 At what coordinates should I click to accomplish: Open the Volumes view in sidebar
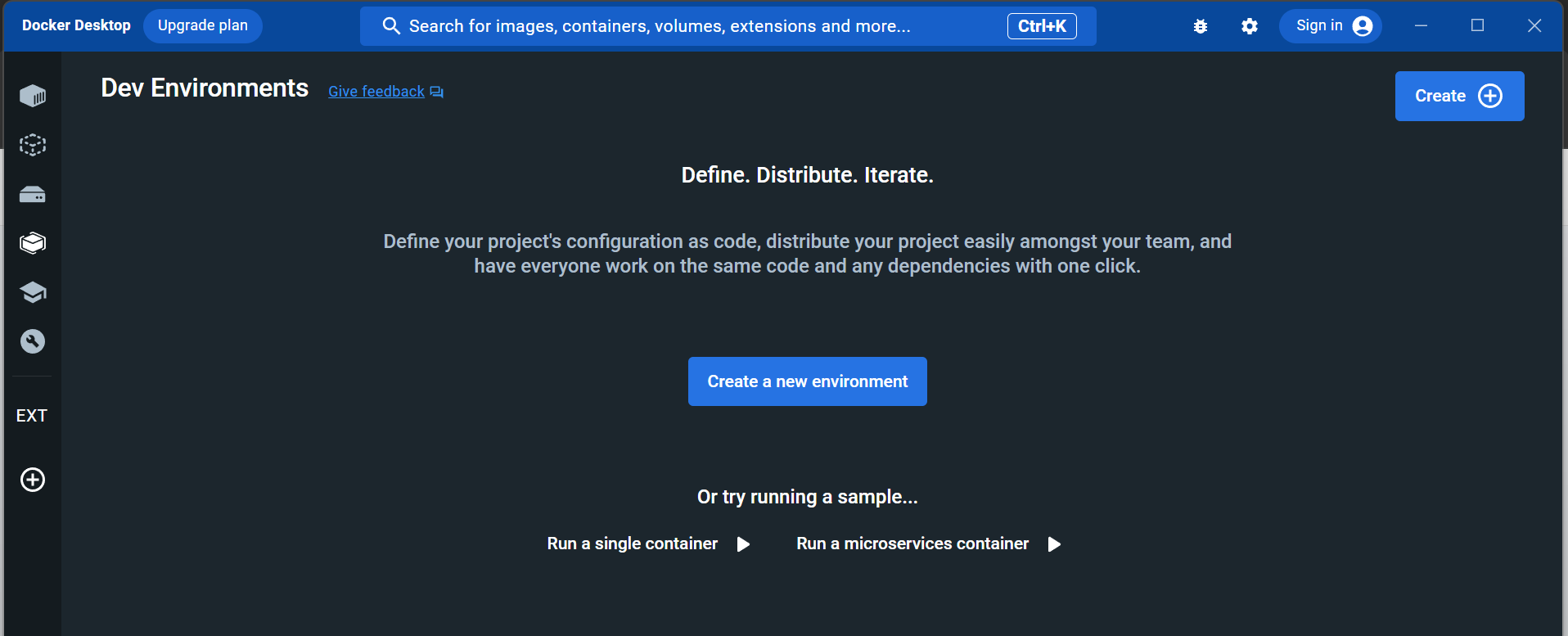click(33, 194)
